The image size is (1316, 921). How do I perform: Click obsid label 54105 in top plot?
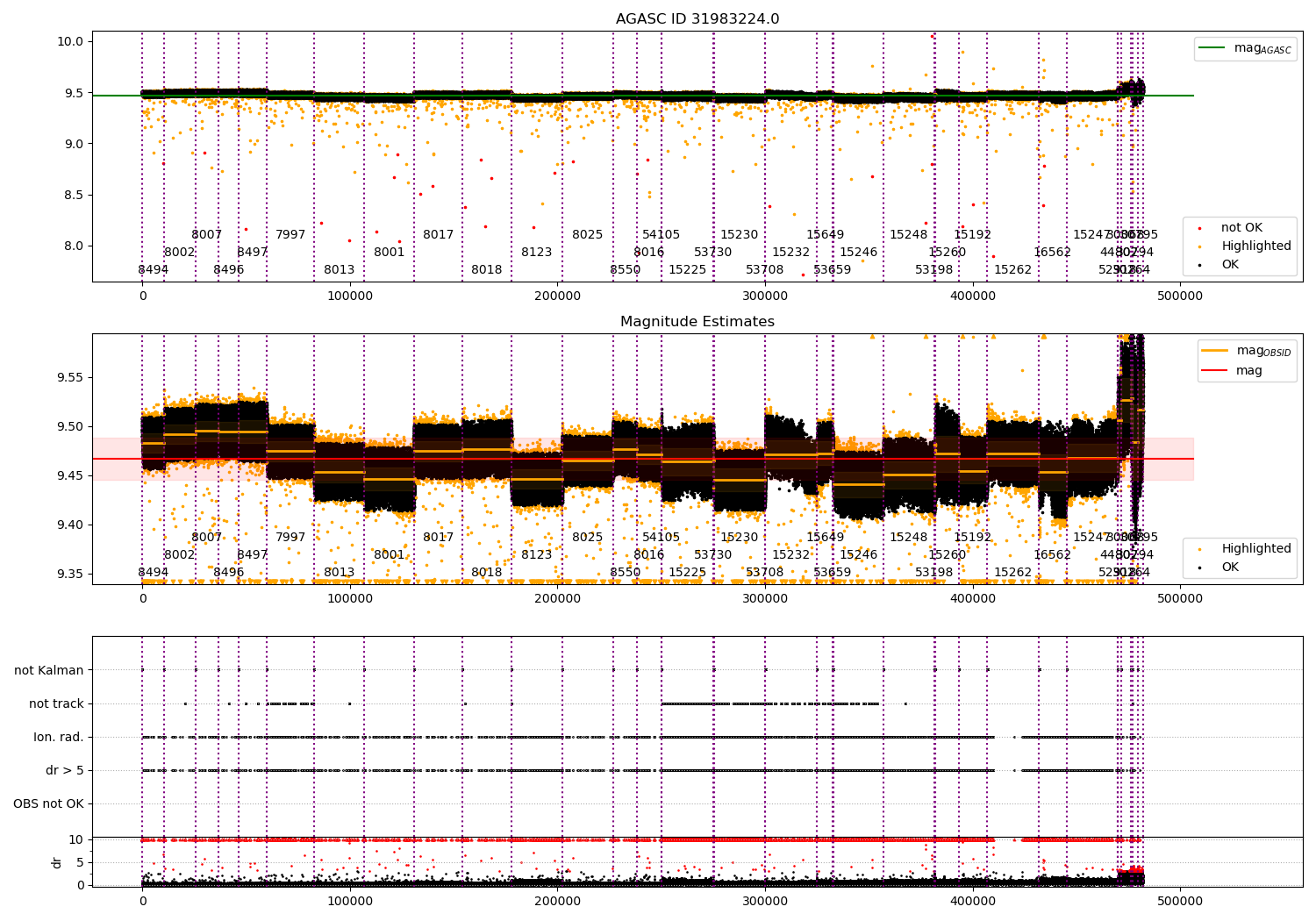coord(662,235)
